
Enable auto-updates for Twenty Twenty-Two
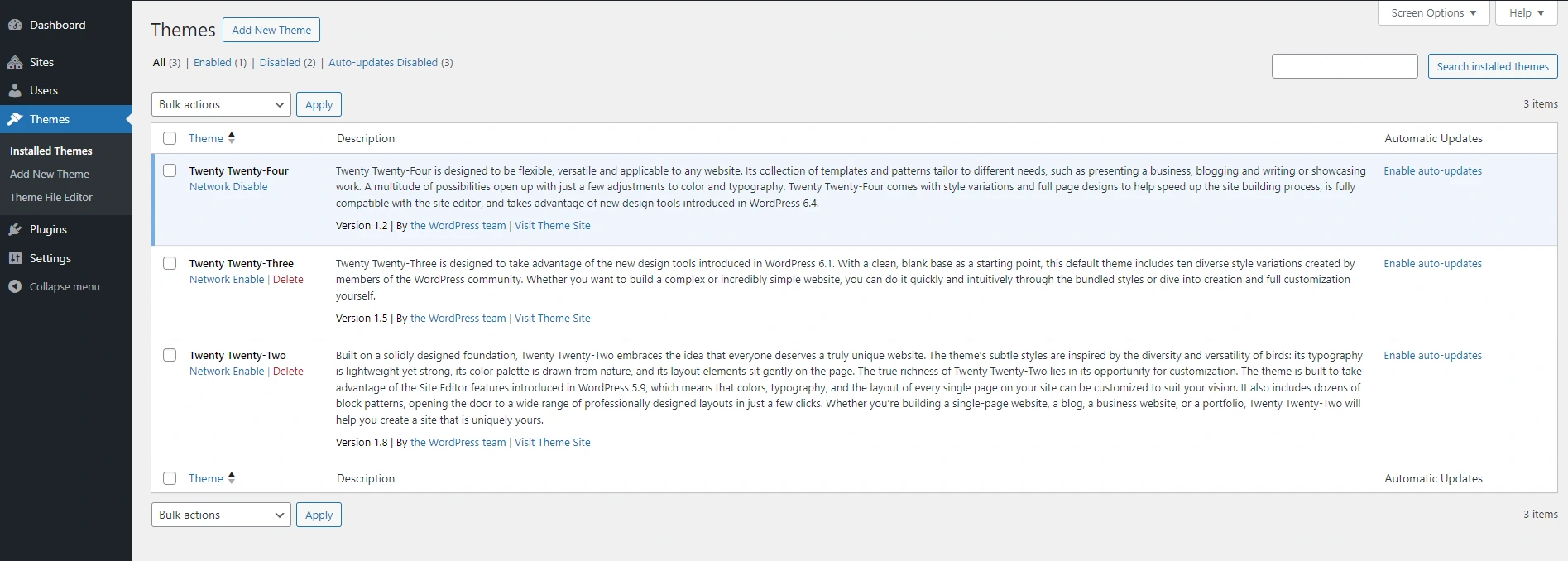(1432, 355)
